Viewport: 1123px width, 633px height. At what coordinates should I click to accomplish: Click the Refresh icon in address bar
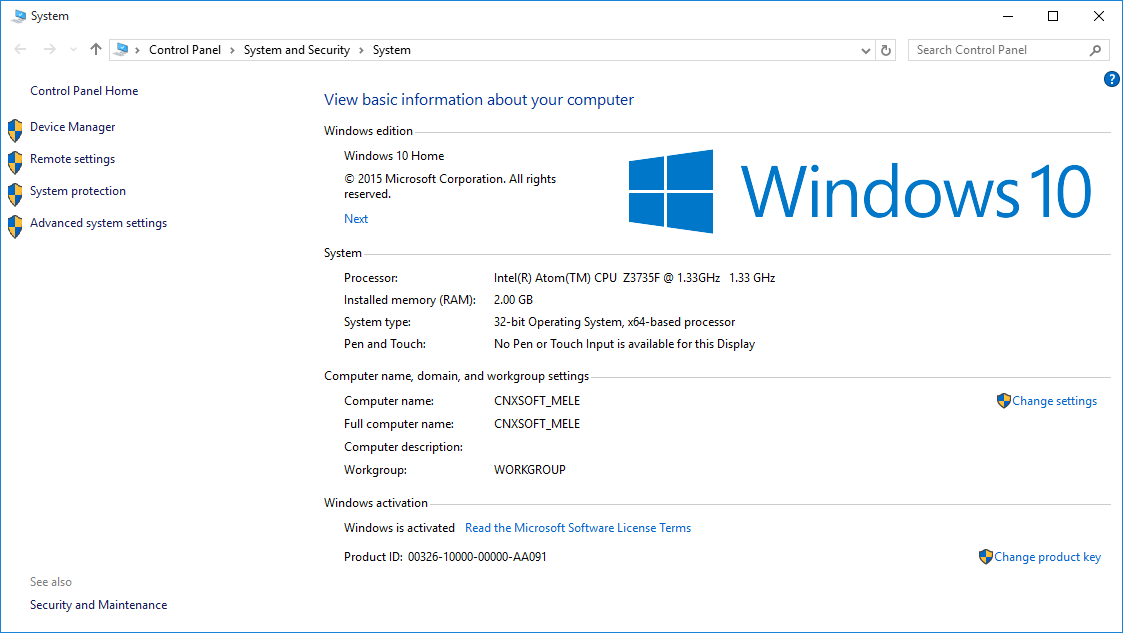[x=886, y=50]
